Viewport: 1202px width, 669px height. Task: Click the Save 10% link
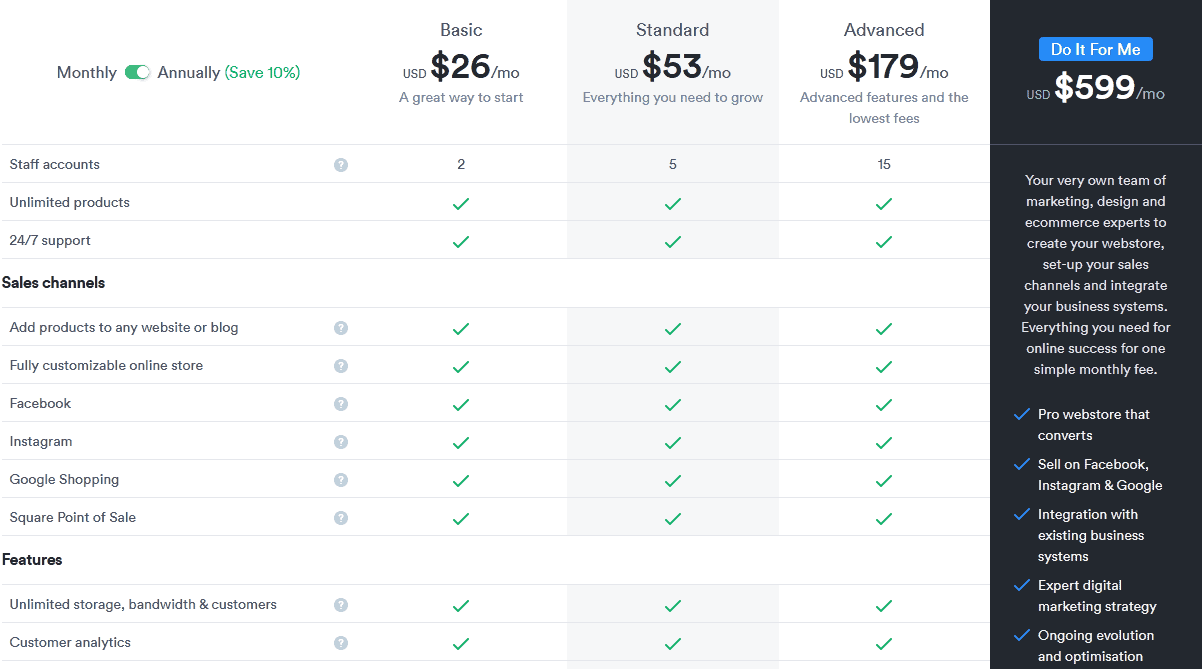[261, 72]
